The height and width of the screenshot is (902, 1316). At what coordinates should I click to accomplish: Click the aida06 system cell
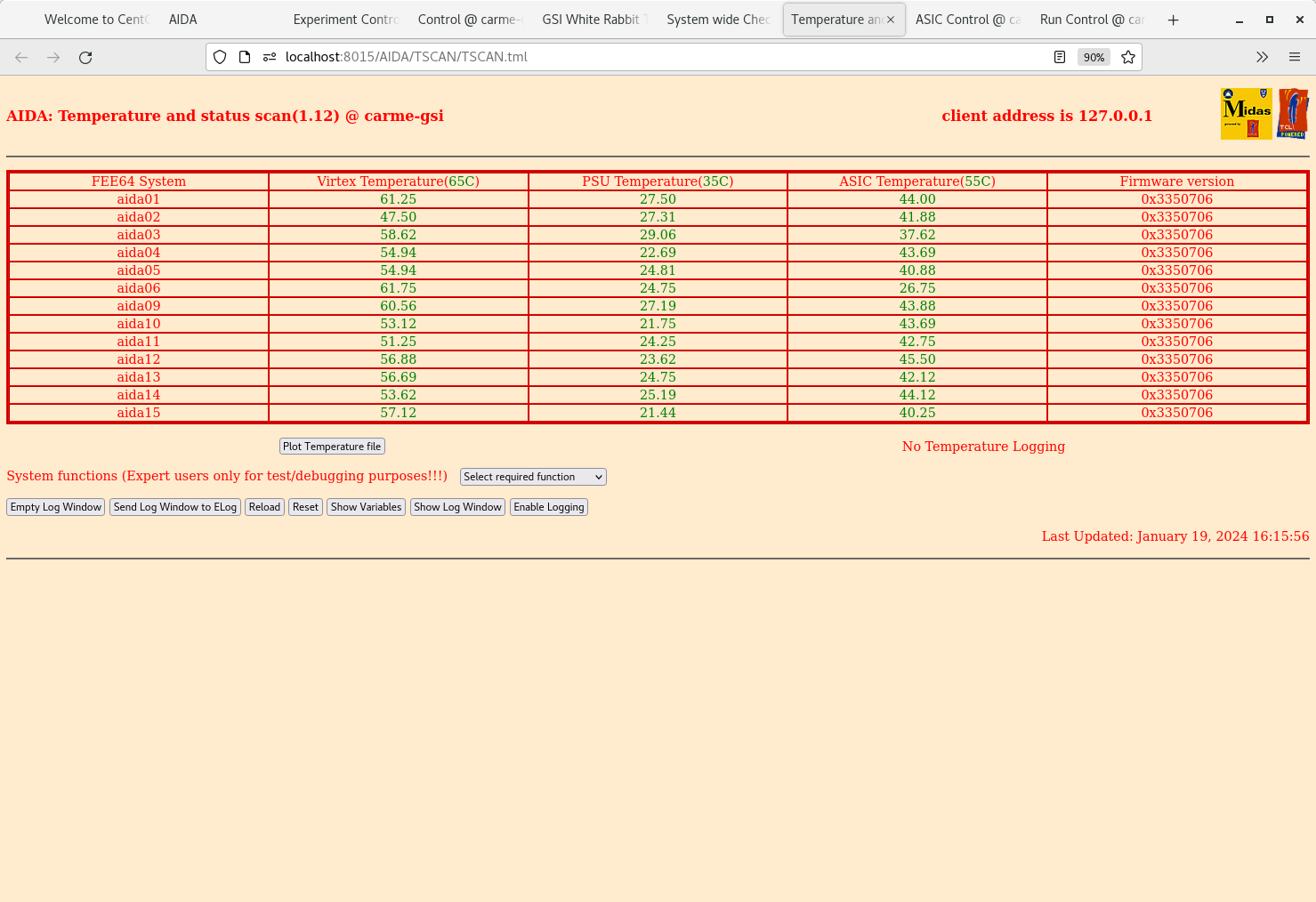pos(139,288)
